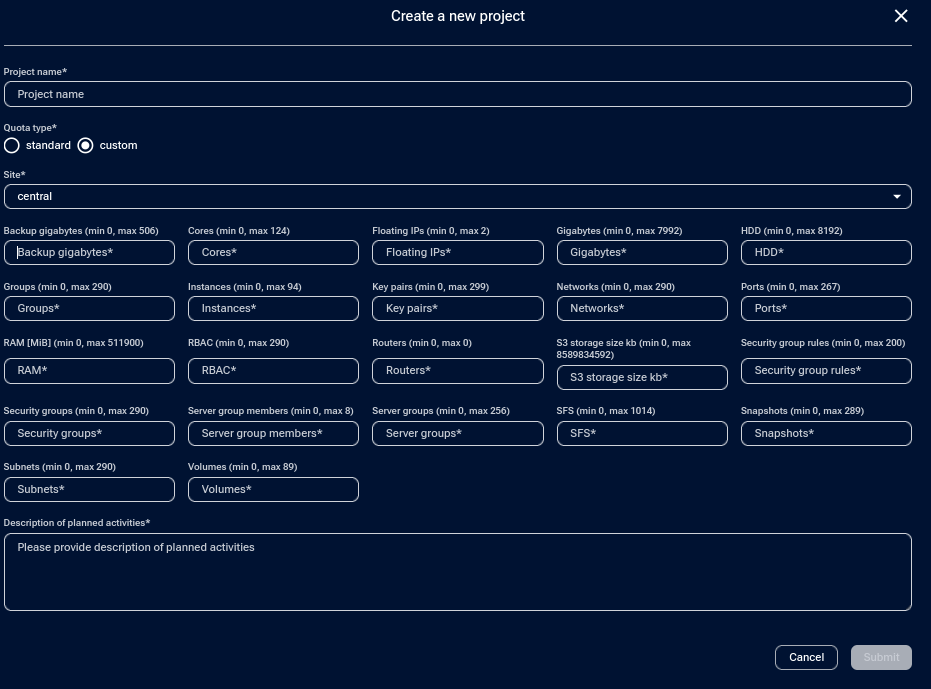Click the HDD quota input
Screen dimensions: 931x689
[x=825, y=253]
